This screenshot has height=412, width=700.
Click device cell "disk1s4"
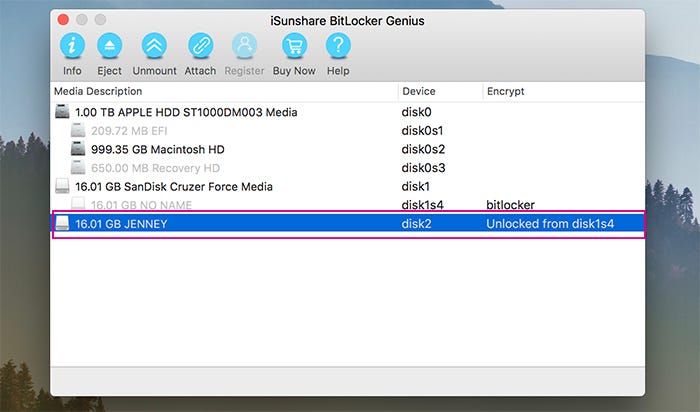coord(422,205)
